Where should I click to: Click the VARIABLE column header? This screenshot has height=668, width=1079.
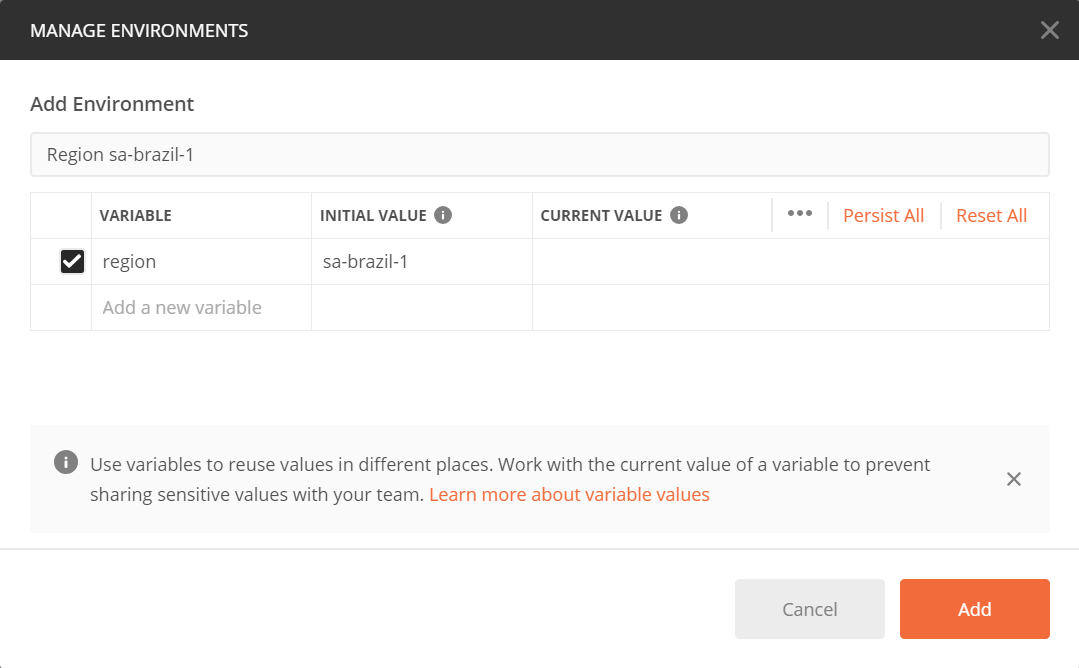coord(136,215)
